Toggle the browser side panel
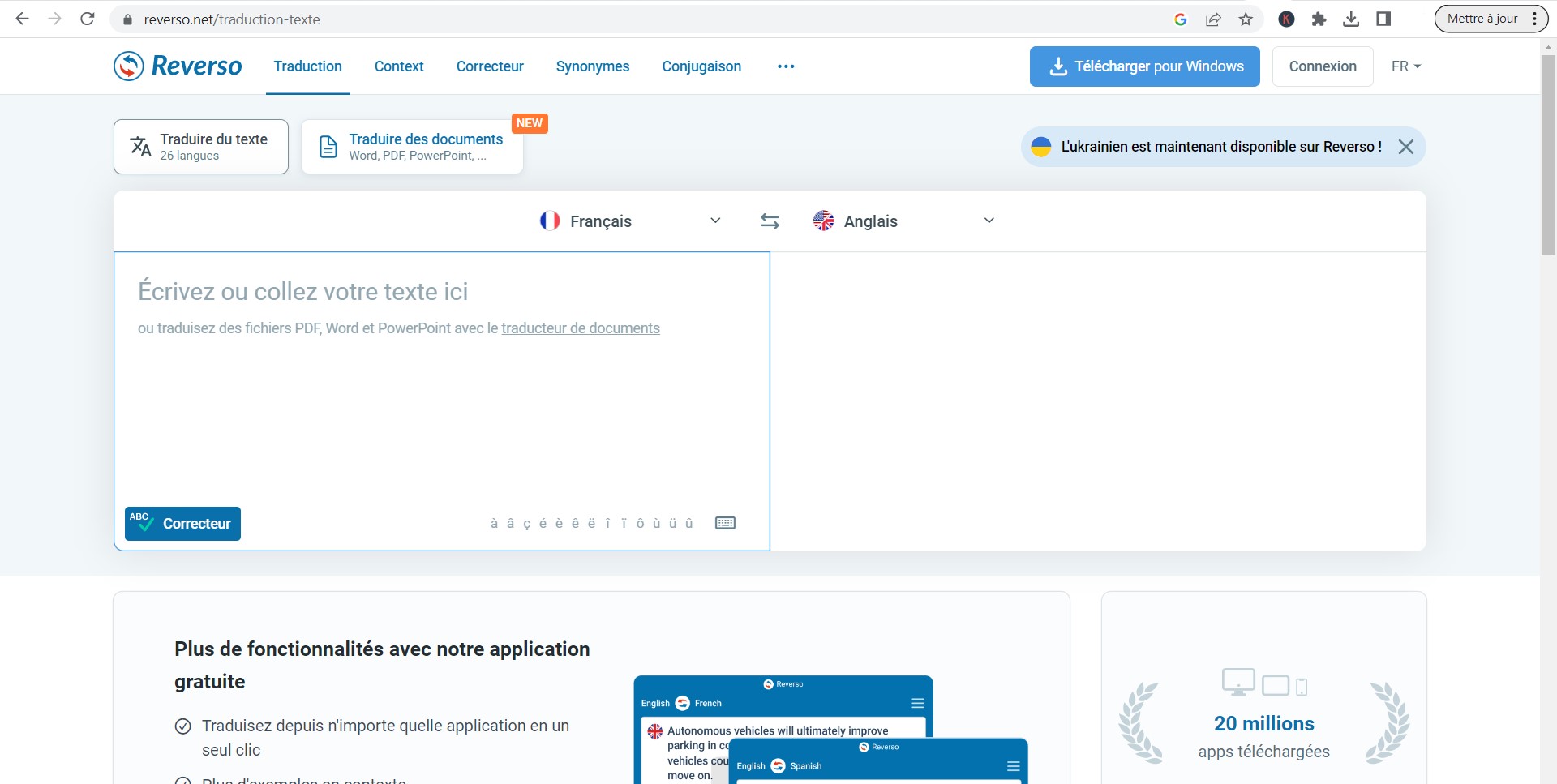1557x784 pixels. click(x=1383, y=19)
